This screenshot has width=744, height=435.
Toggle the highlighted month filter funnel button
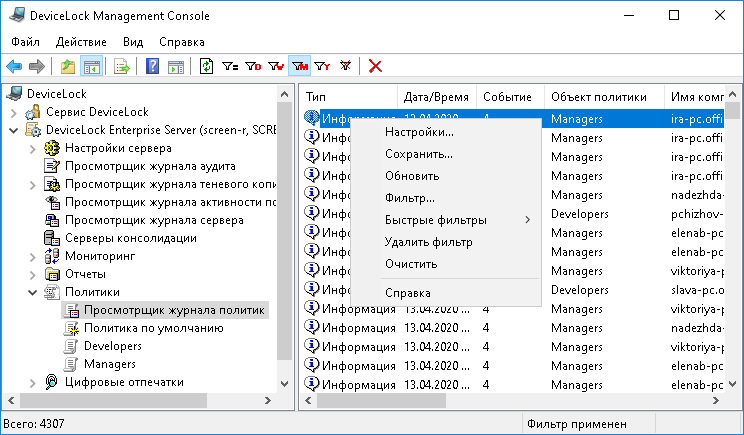(299, 67)
